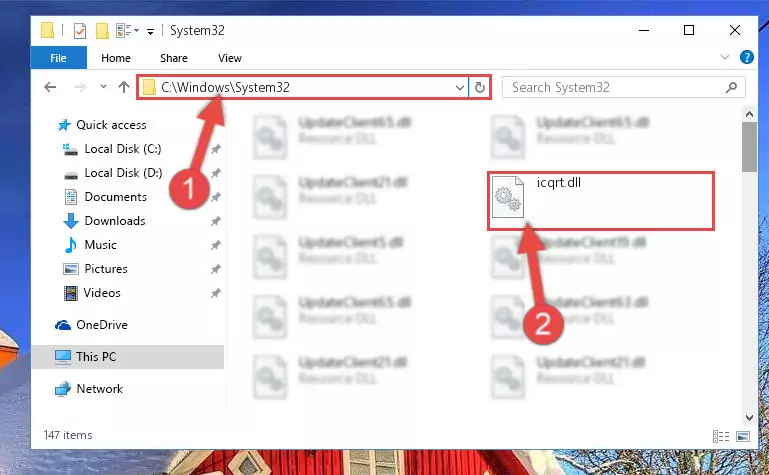Open the File menu
The width and height of the screenshot is (769, 475).
coord(58,58)
